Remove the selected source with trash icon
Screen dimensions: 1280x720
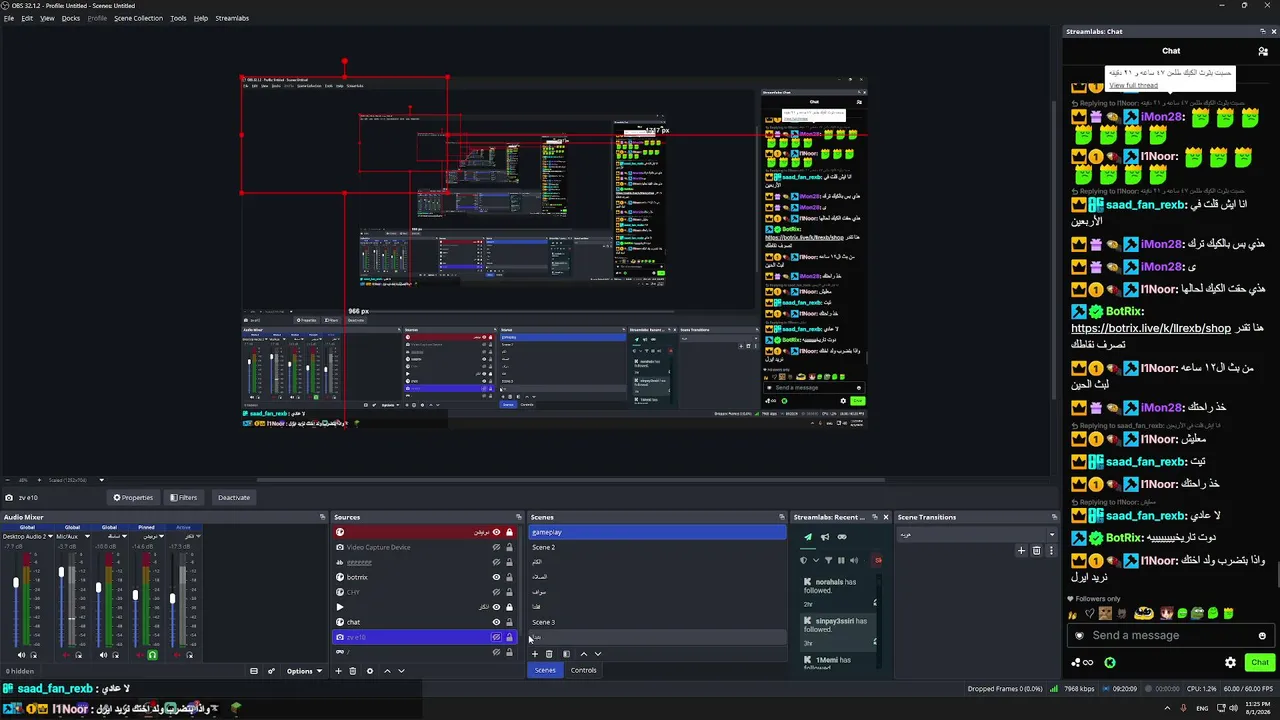click(x=352, y=671)
